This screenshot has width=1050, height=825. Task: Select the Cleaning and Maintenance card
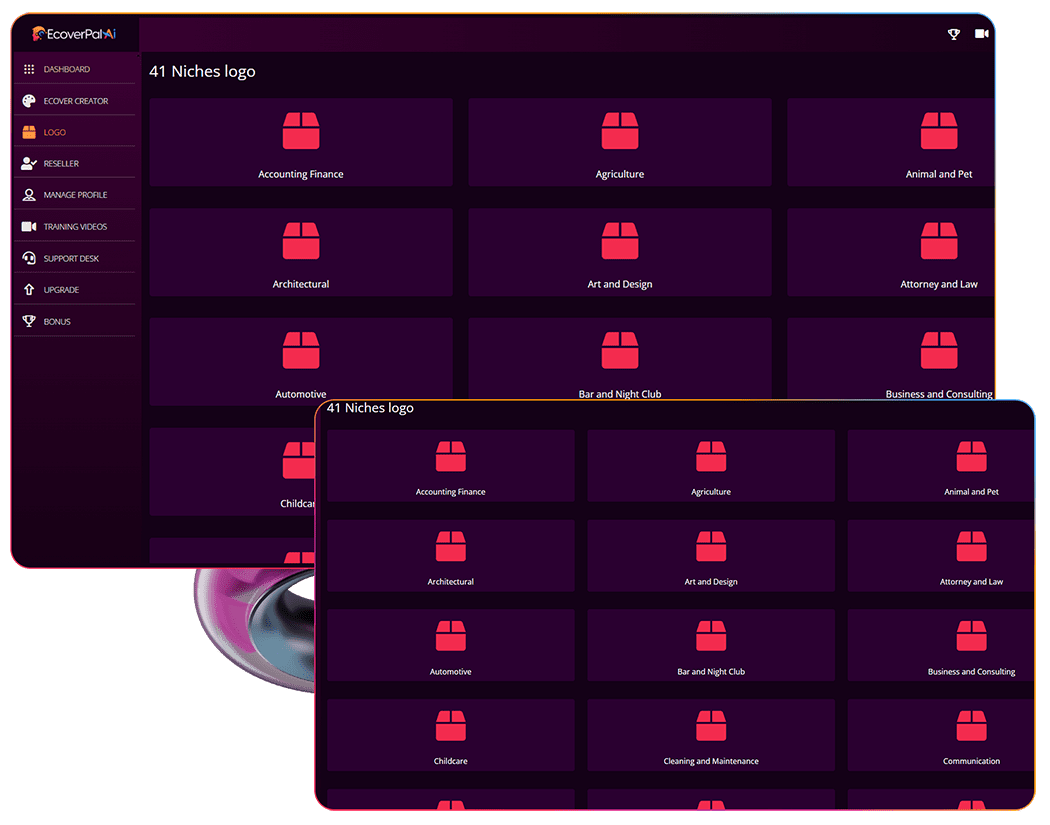point(711,735)
